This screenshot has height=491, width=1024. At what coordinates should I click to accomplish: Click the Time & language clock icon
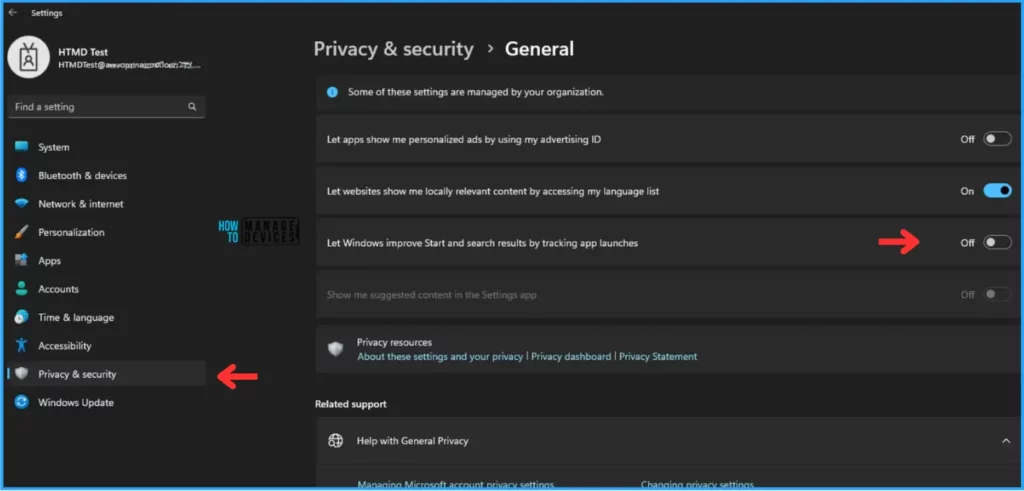click(x=22, y=317)
